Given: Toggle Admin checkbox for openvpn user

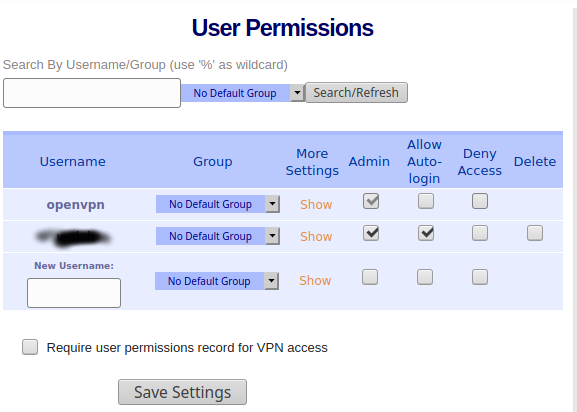Looking at the screenshot, I should 371,201.
